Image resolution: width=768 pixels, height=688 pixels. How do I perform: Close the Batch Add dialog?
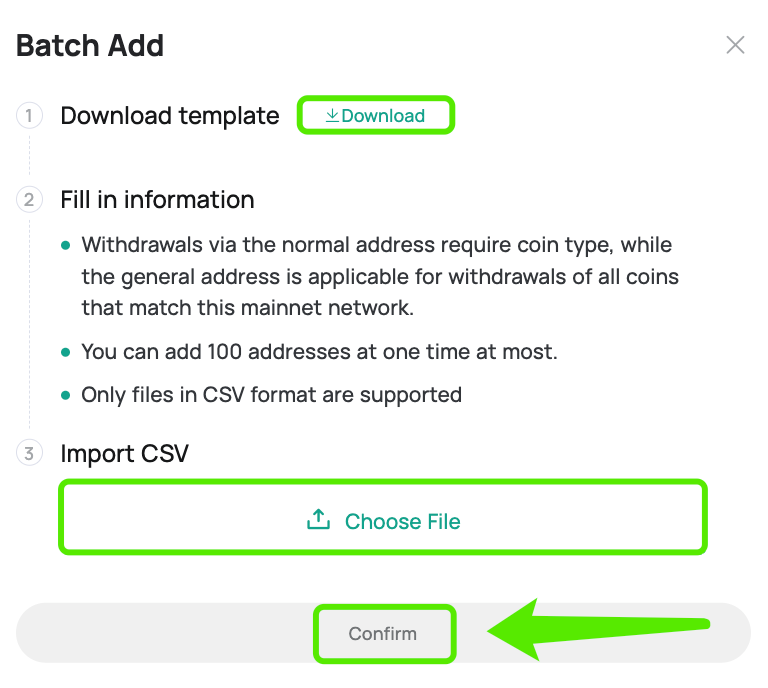[x=735, y=45]
